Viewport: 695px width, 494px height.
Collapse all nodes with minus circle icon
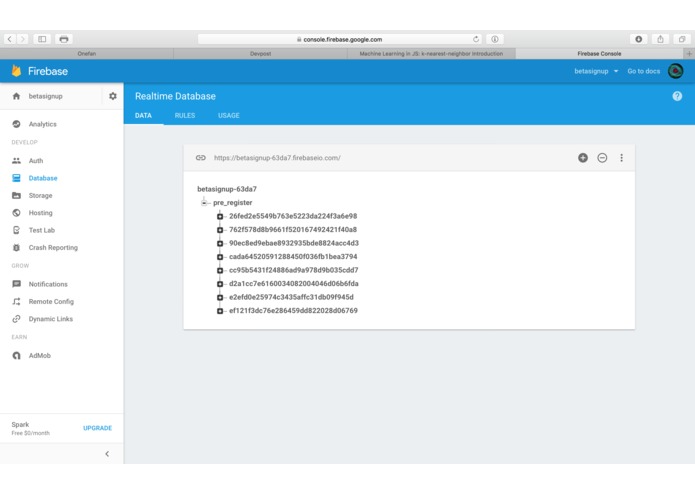click(x=602, y=158)
